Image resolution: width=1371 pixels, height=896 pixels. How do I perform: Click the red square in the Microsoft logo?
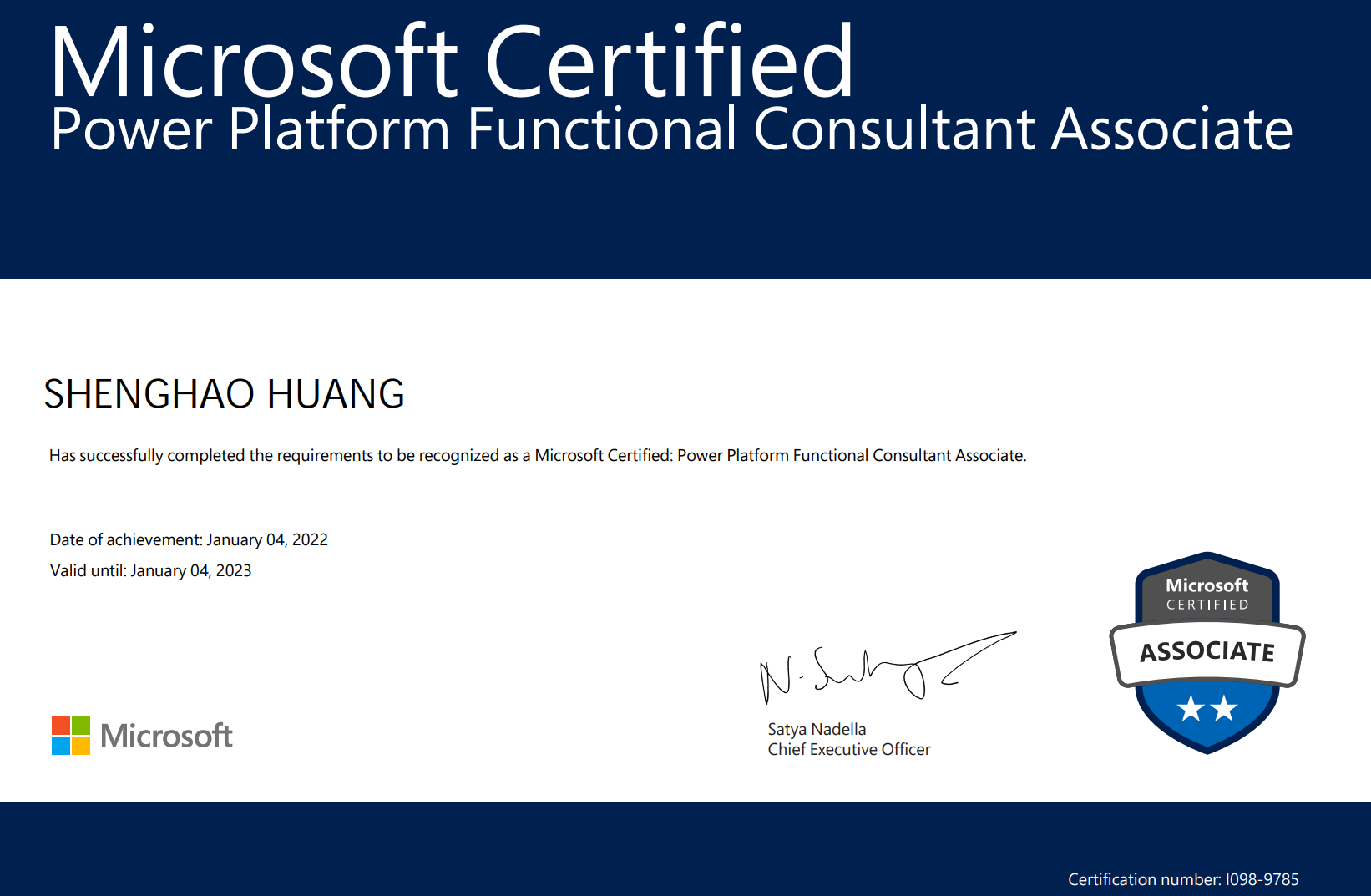[59, 724]
